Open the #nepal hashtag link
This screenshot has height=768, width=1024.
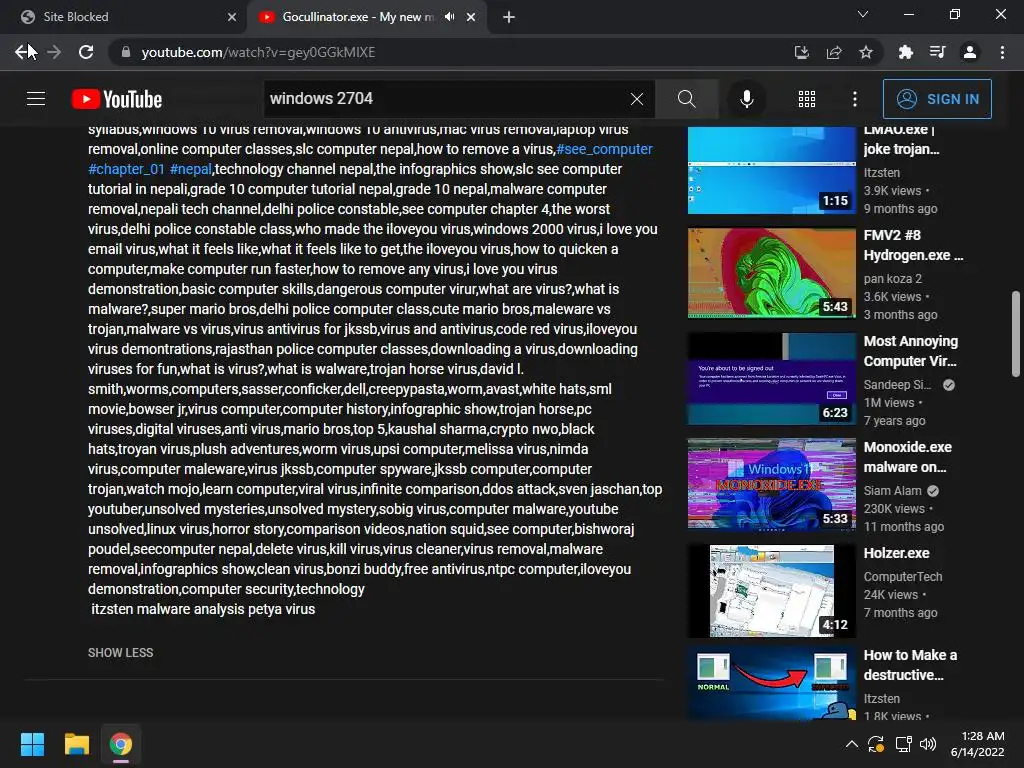coord(191,168)
